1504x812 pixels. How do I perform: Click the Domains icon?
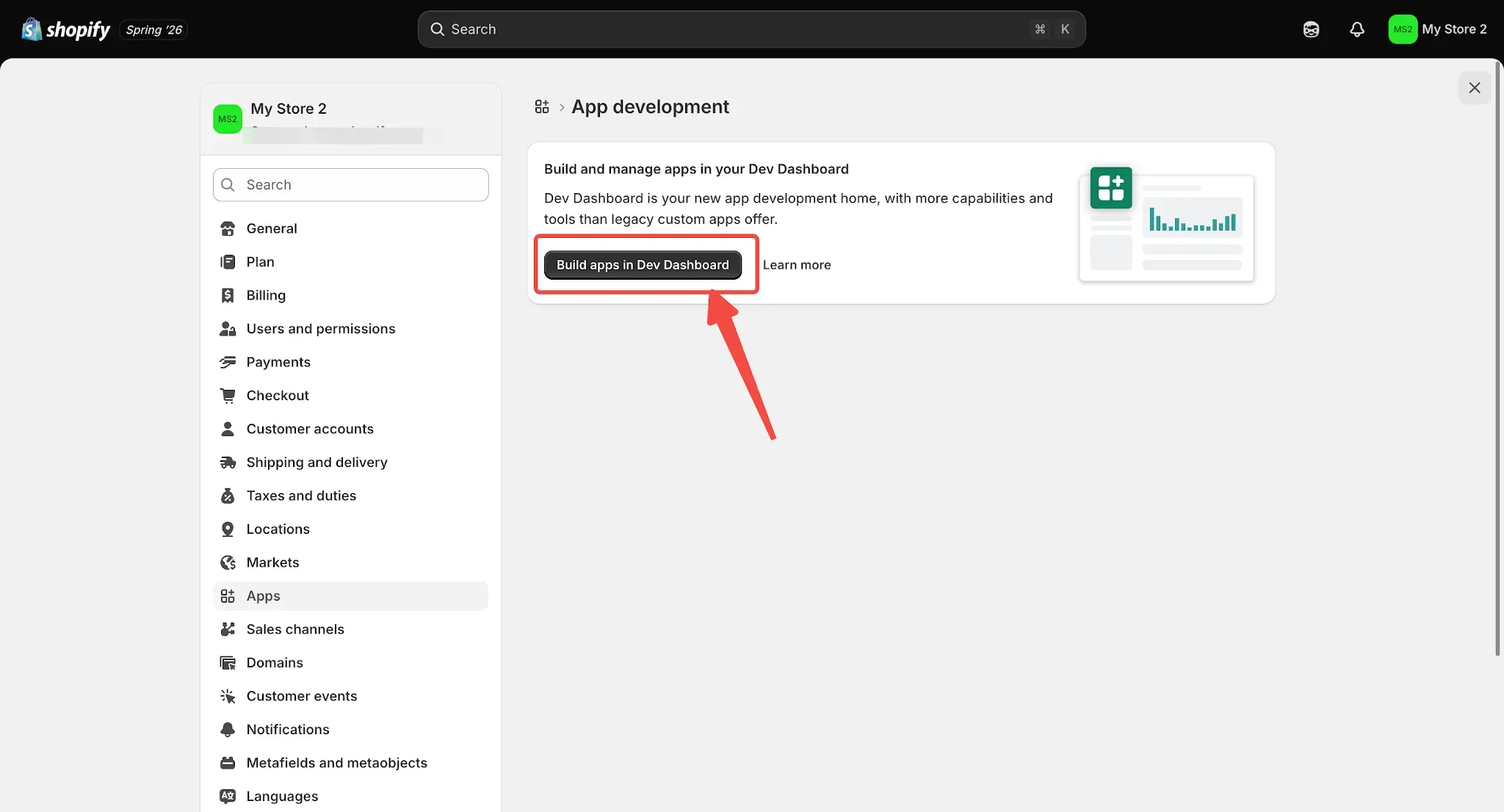tap(228, 663)
